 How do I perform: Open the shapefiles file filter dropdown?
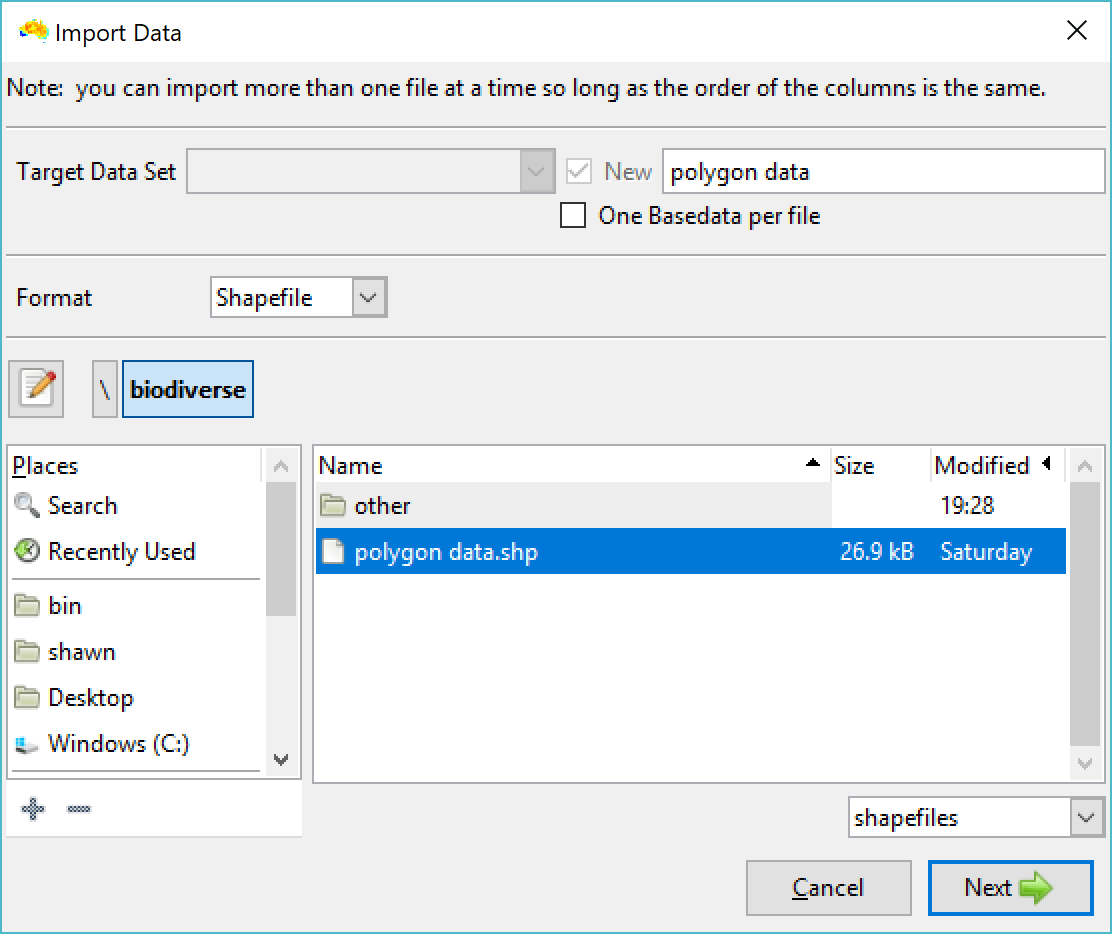click(1085, 817)
